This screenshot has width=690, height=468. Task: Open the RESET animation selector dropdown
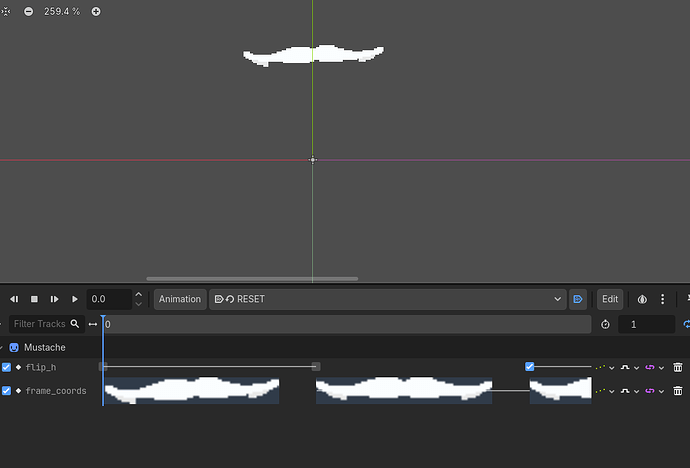388,299
